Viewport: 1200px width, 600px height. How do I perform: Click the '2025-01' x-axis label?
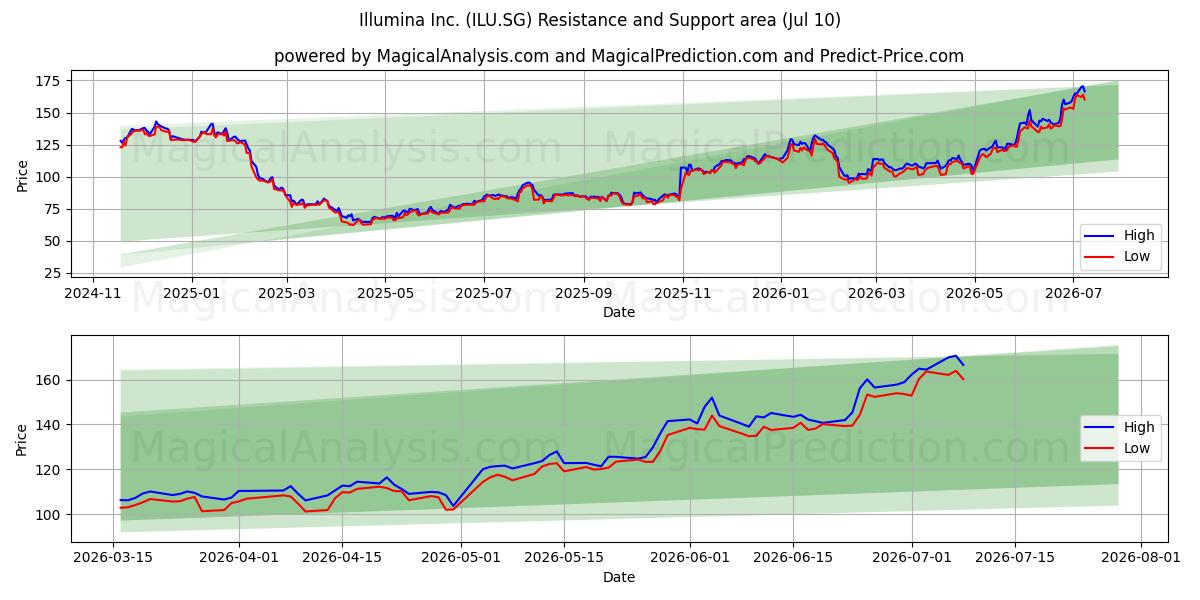191,294
